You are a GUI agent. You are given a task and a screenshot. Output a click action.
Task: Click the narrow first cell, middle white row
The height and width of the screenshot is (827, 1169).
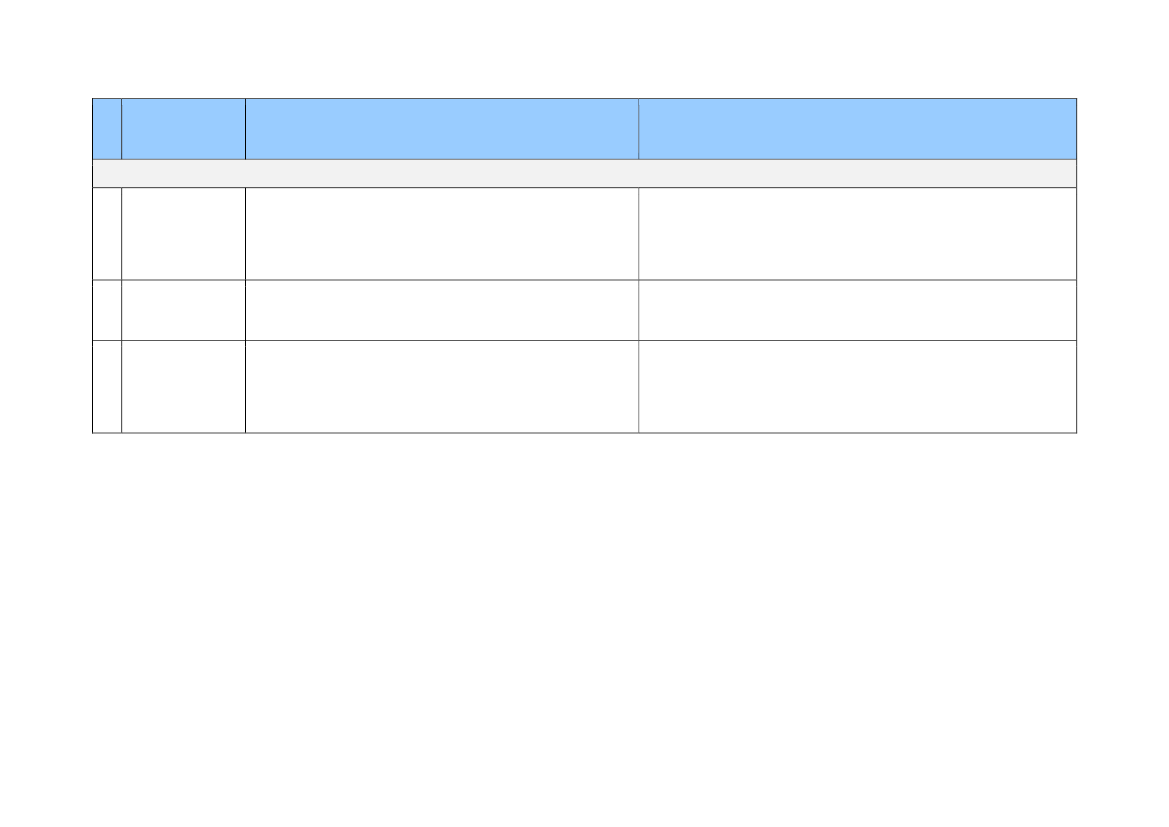point(107,310)
